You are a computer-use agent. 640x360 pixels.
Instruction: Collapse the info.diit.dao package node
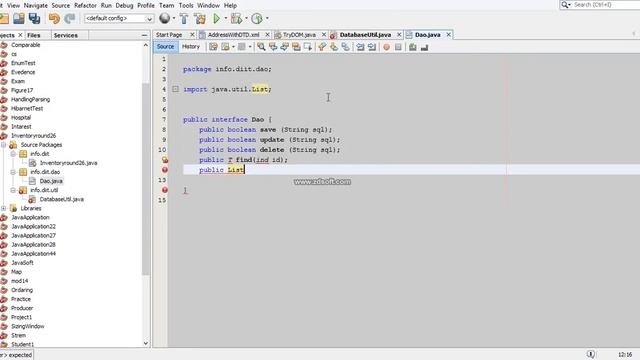(x=13, y=172)
